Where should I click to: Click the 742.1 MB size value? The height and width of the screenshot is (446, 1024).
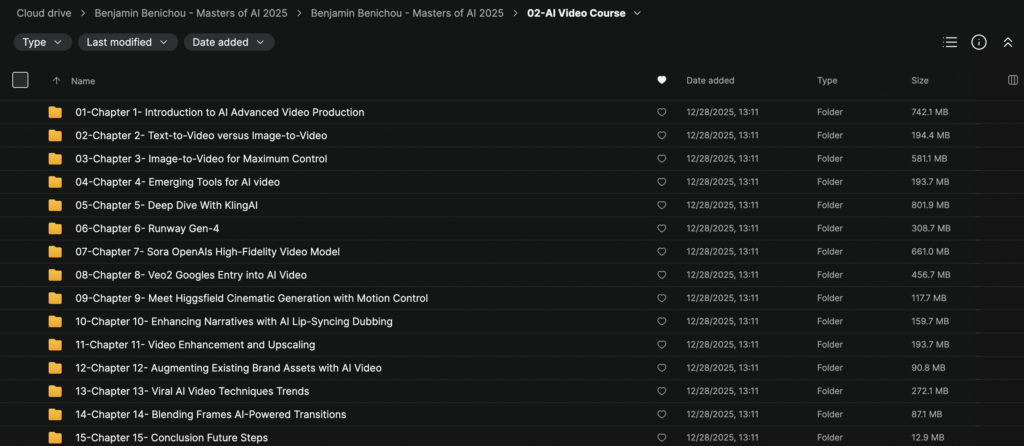[929, 112]
